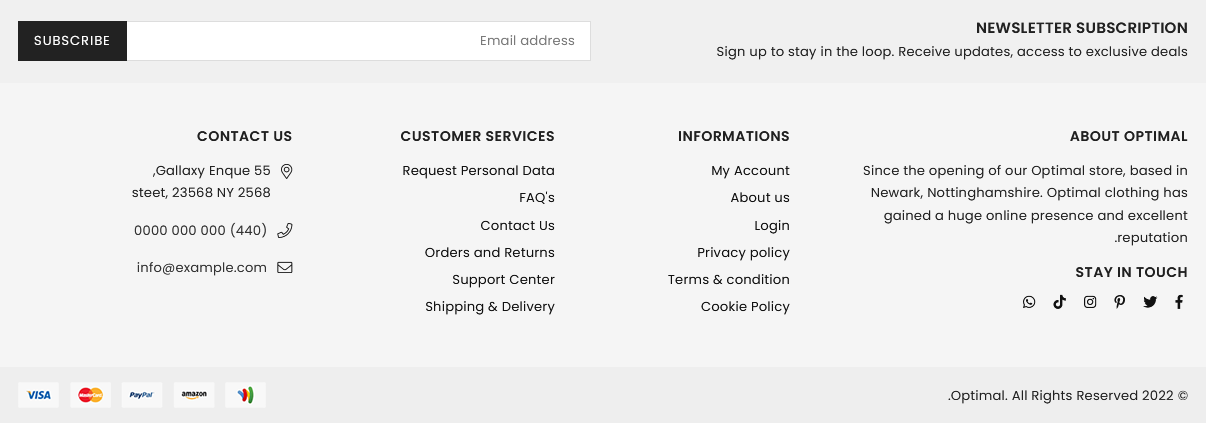Click the Subscribe button
This screenshot has height=423, width=1206.
(x=72, y=41)
